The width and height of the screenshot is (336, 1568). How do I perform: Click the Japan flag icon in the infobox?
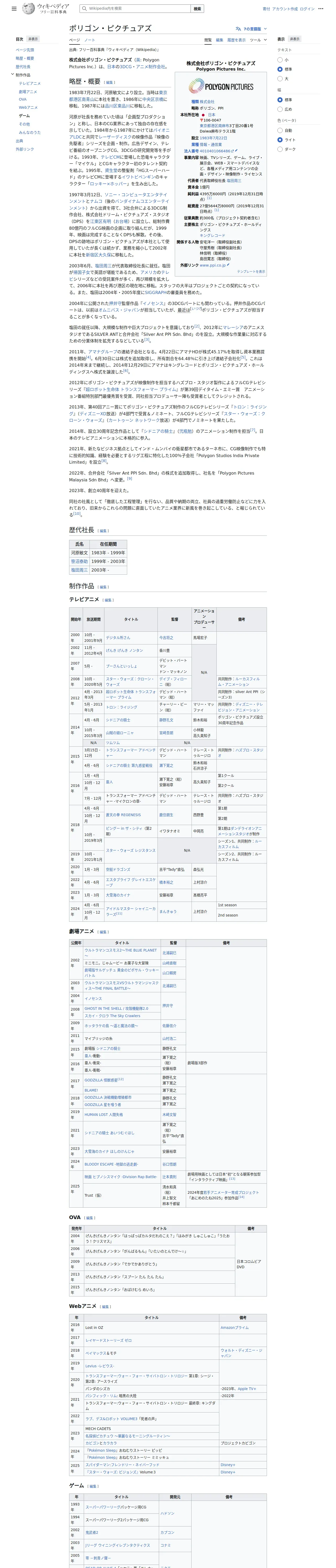tap(203, 115)
